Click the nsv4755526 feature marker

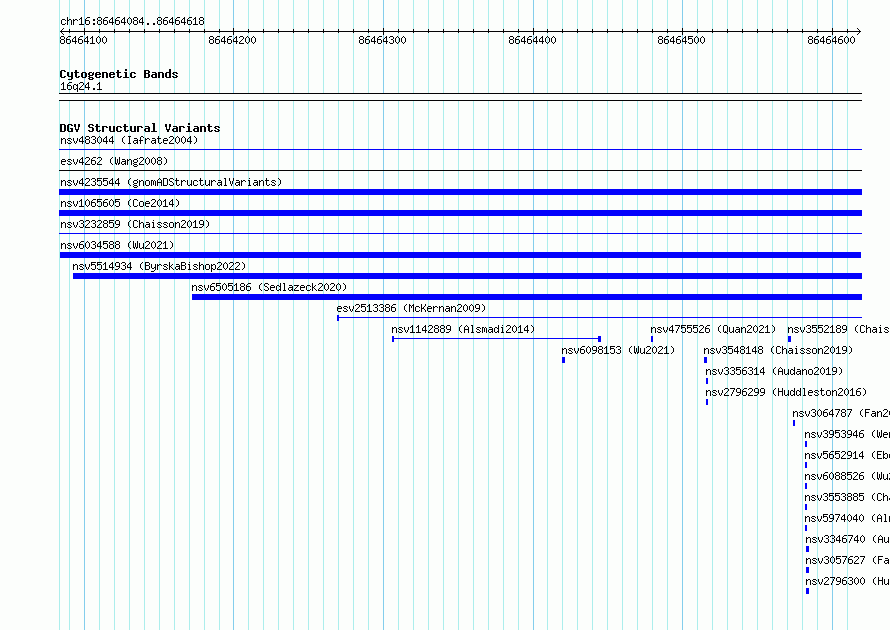point(652,339)
